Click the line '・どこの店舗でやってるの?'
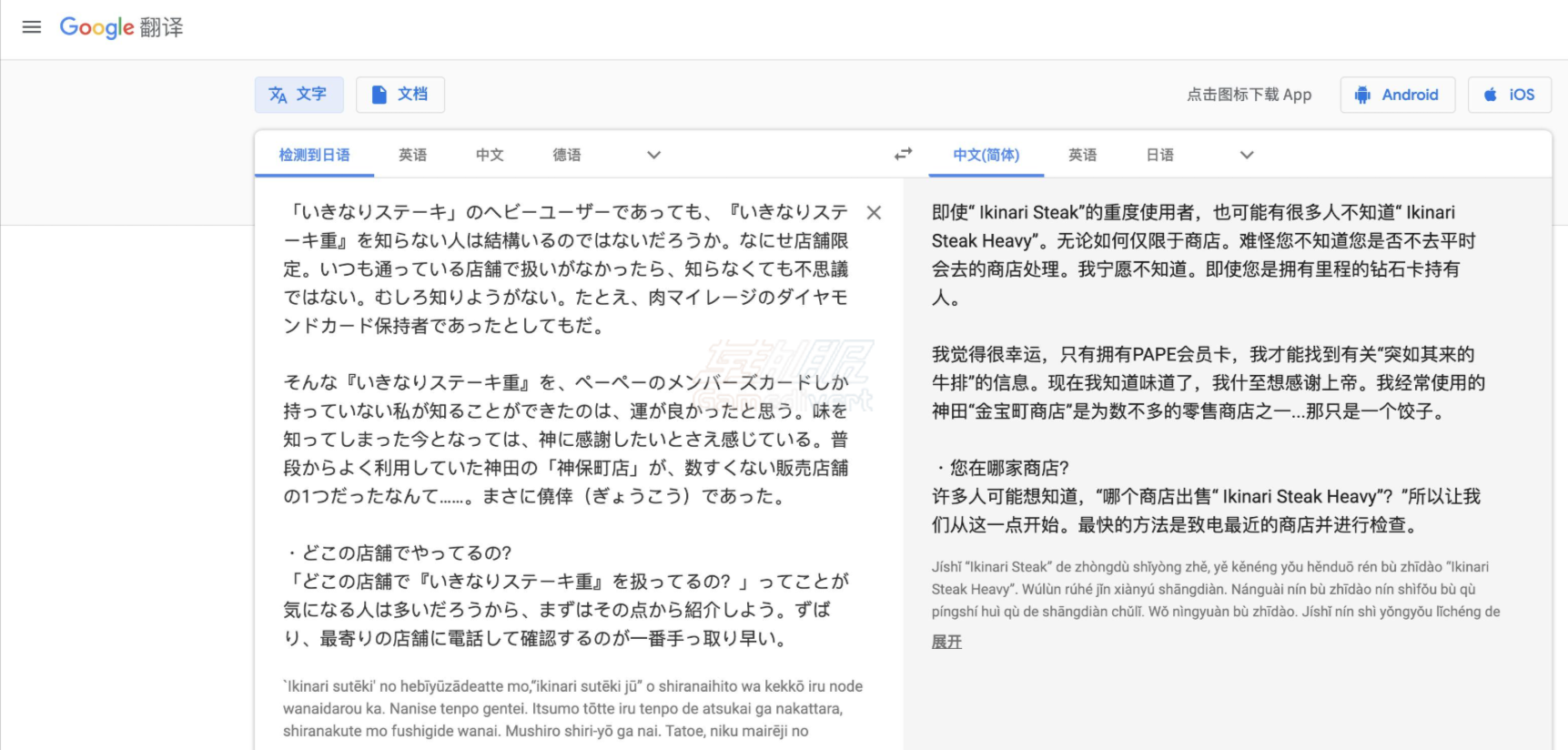The width and height of the screenshot is (1568, 750). click(x=399, y=553)
